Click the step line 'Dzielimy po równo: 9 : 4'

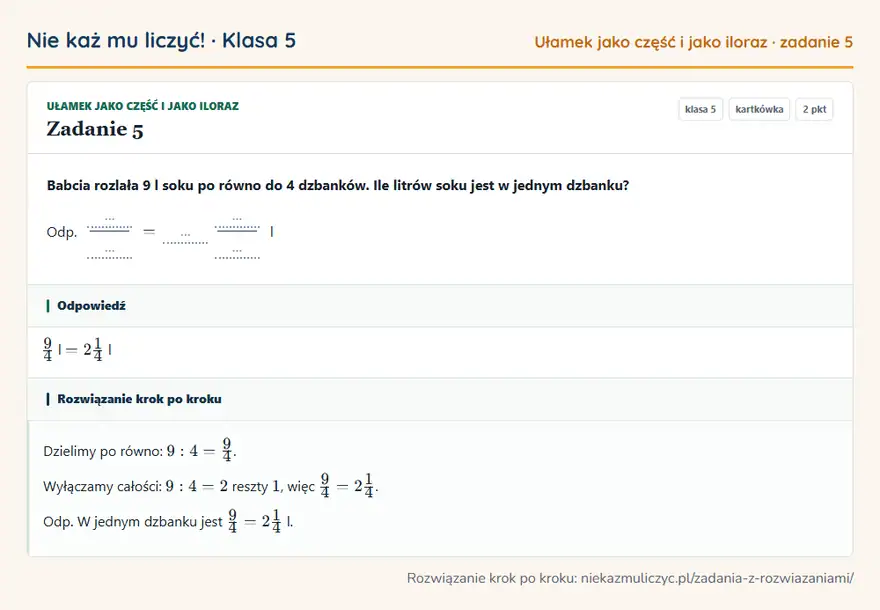coord(140,450)
